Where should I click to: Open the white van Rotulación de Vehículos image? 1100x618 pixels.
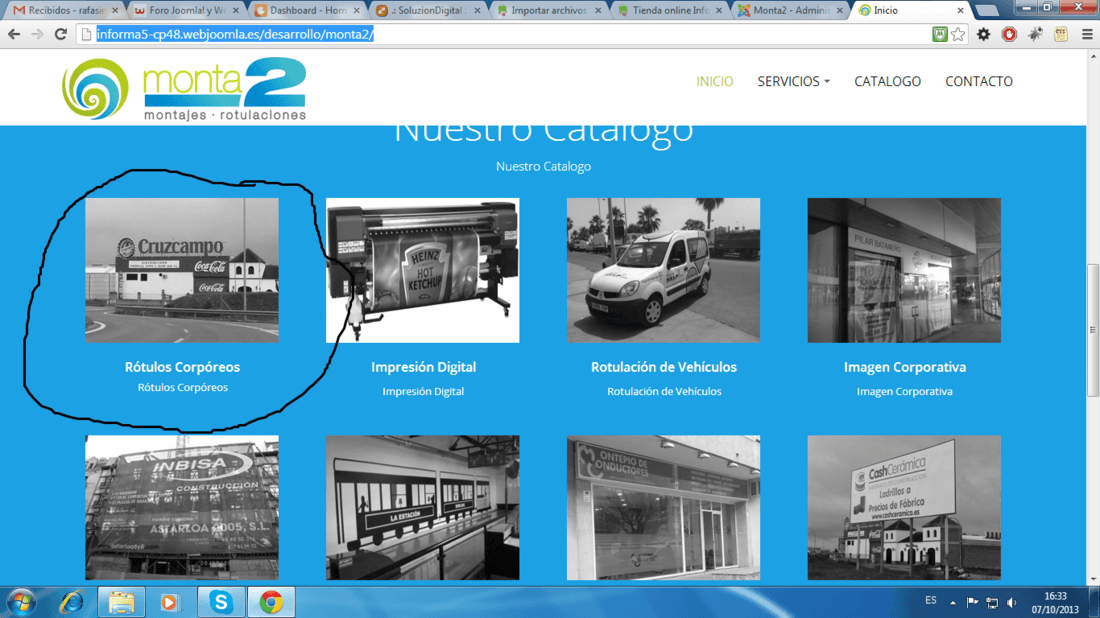click(x=663, y=270)
